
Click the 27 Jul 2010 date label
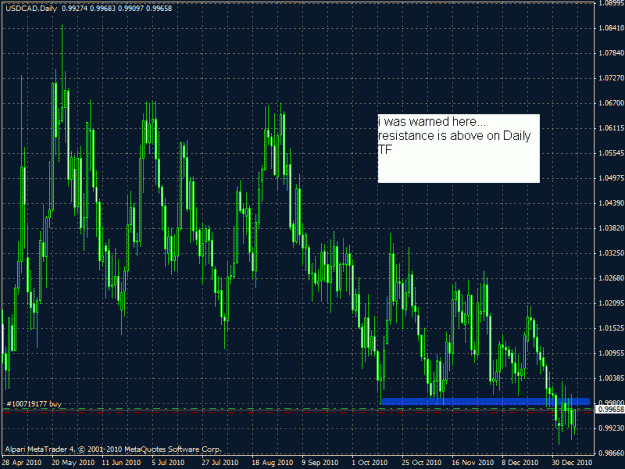[220, 463]
